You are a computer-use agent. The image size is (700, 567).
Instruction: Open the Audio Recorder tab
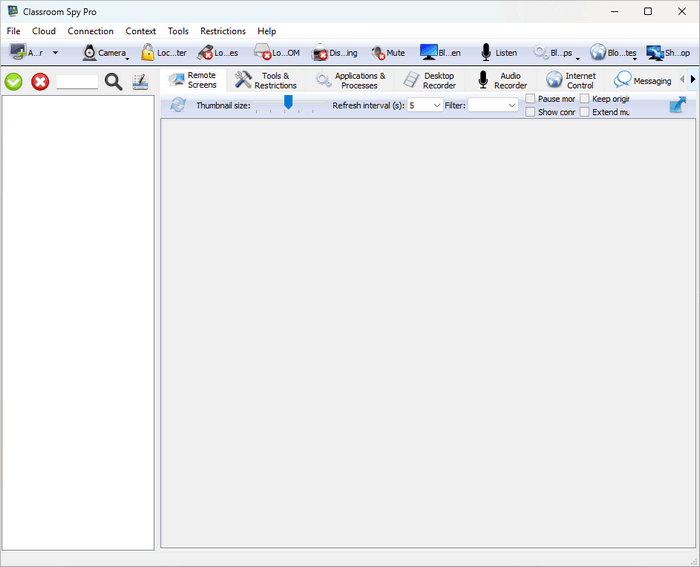coord(502,80)
